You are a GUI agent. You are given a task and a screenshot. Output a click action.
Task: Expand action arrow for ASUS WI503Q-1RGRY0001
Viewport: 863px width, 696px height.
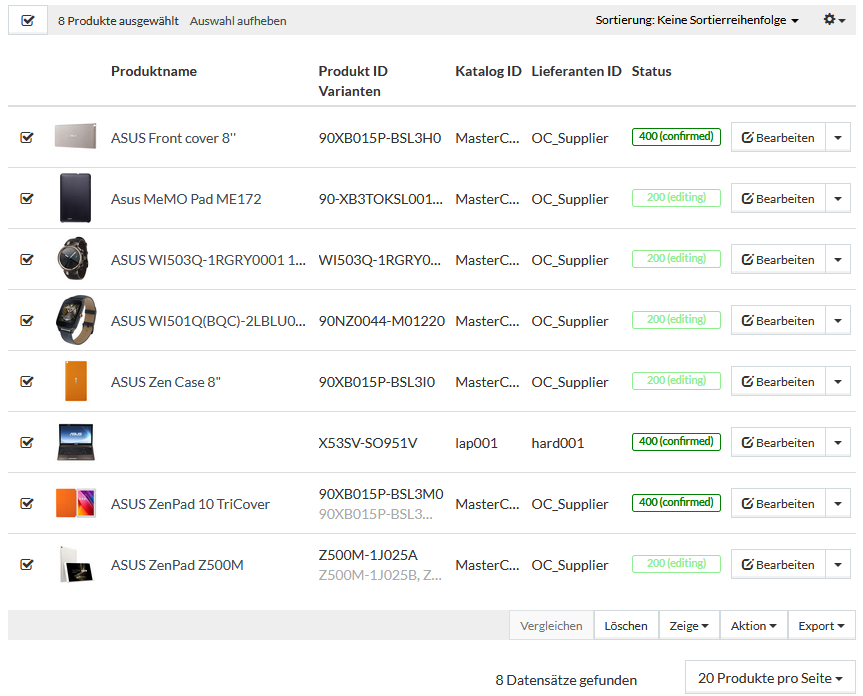point(838,260)
